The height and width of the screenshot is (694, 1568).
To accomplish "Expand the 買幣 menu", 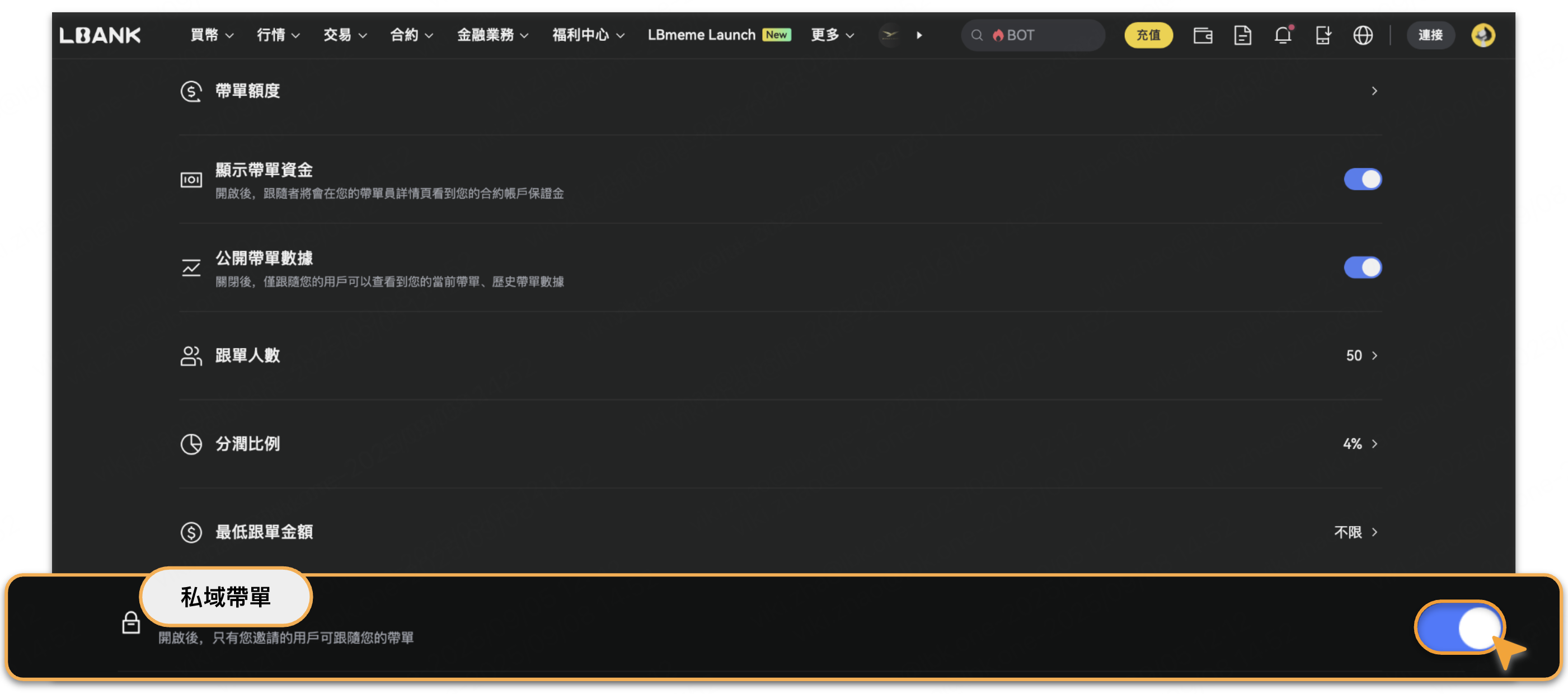I will 212,35.
